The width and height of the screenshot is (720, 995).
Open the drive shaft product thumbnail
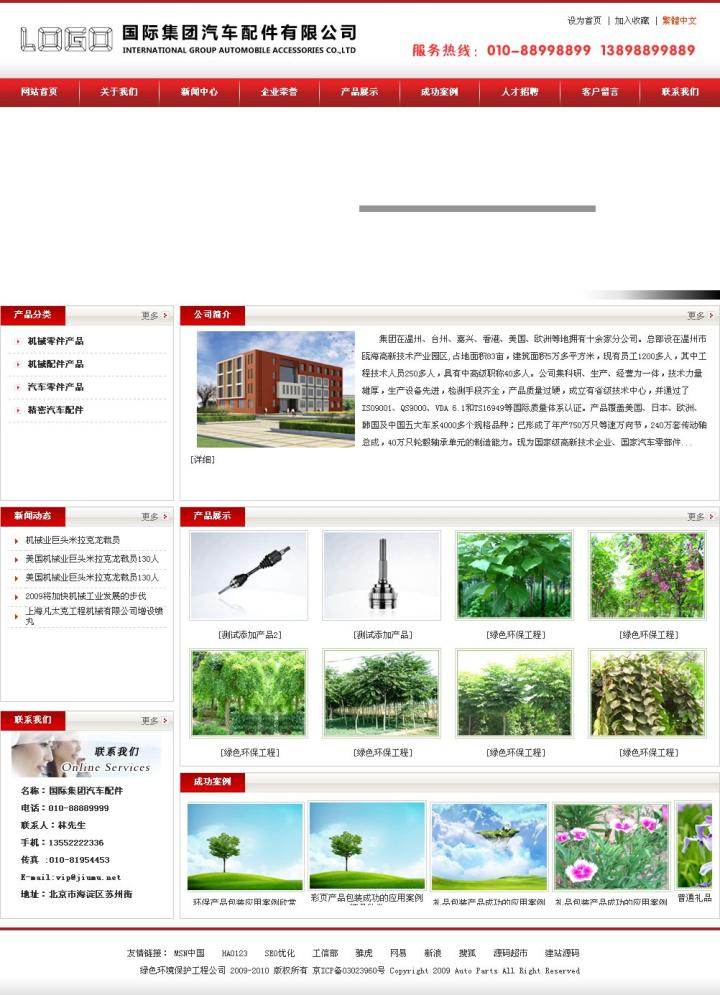tap(249, 575)
